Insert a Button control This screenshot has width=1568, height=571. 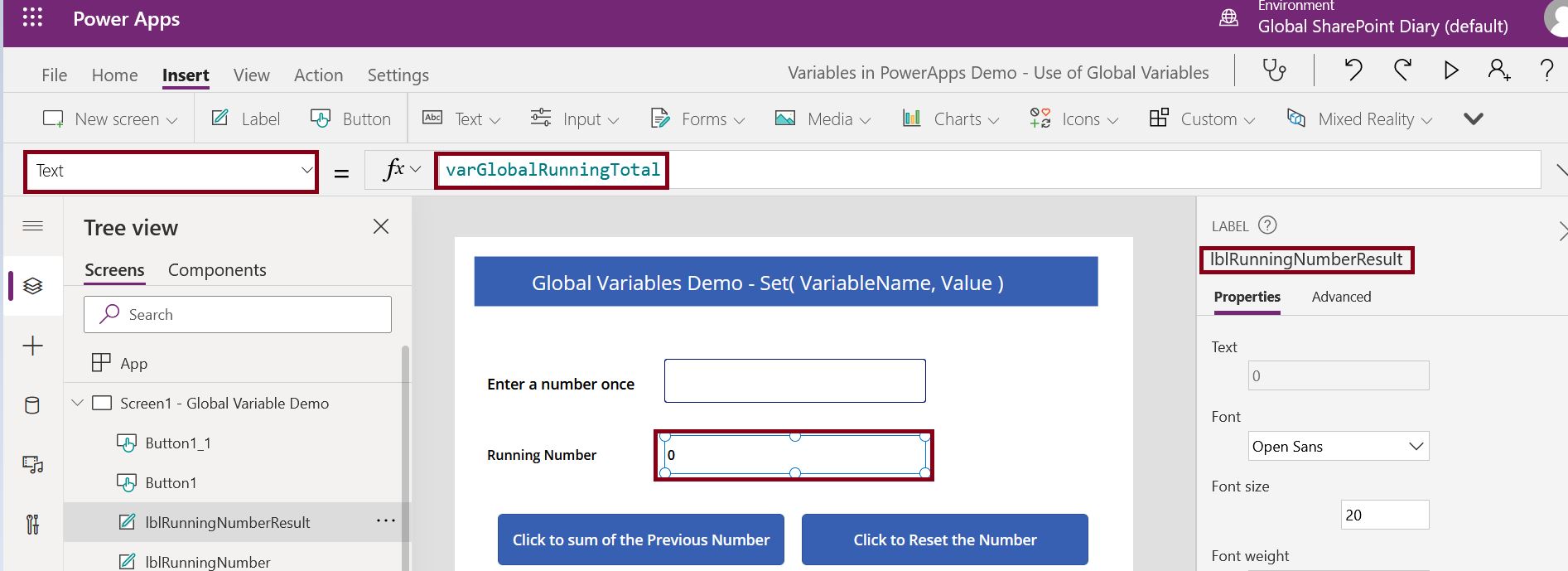coord(350,119)
